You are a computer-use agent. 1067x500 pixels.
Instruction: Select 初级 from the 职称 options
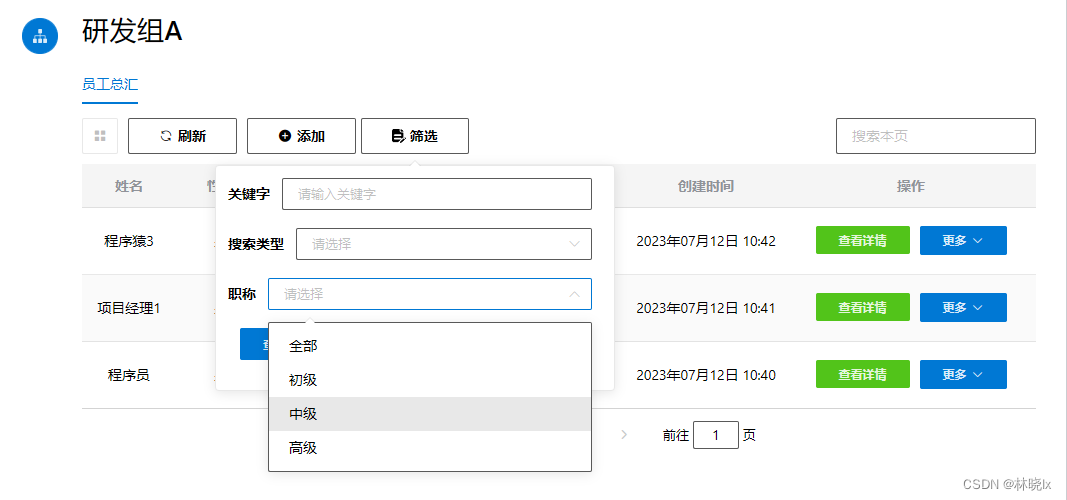click(x=303, y=380)
